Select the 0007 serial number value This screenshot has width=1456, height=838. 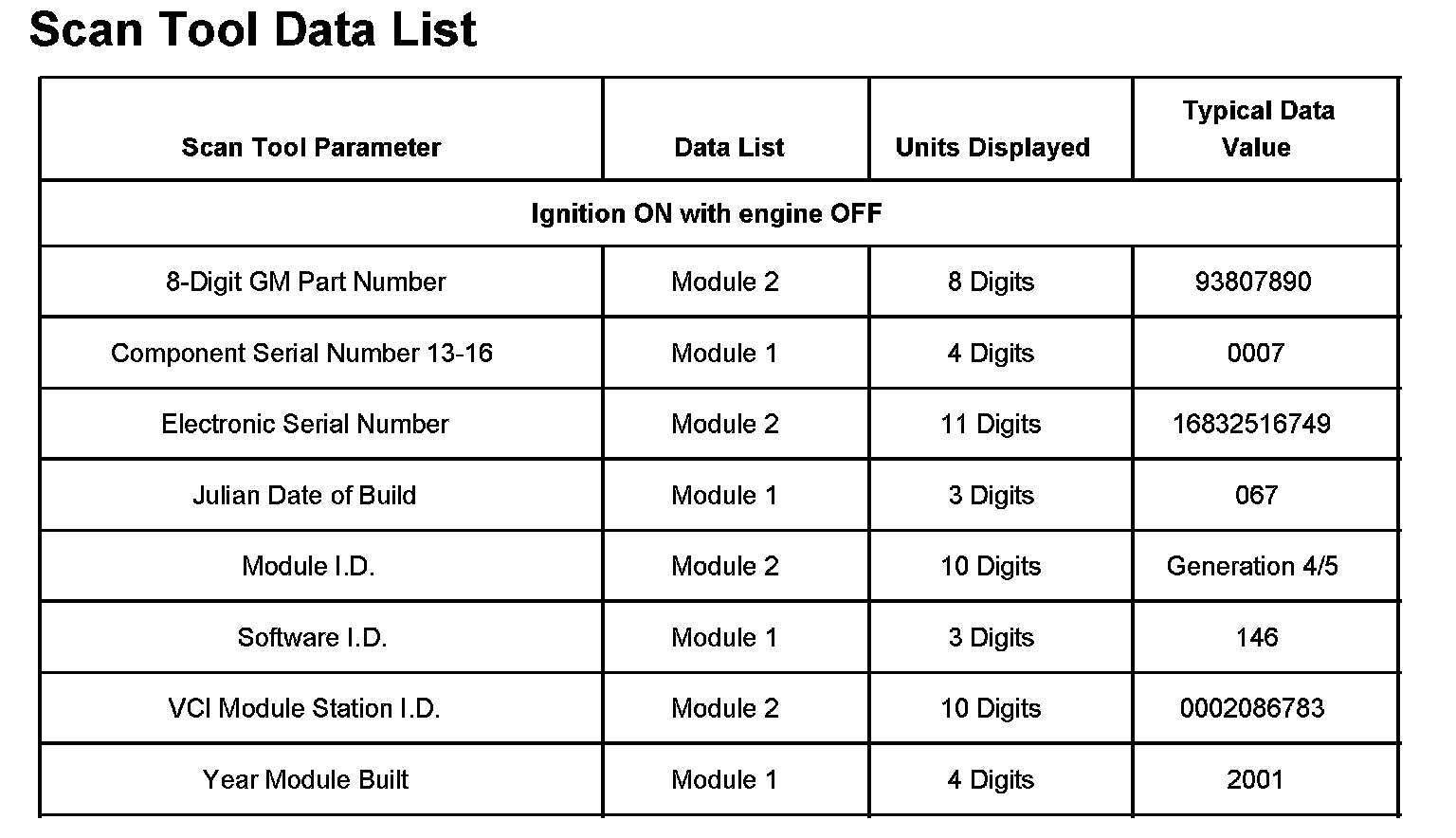tap(1255, 353)
